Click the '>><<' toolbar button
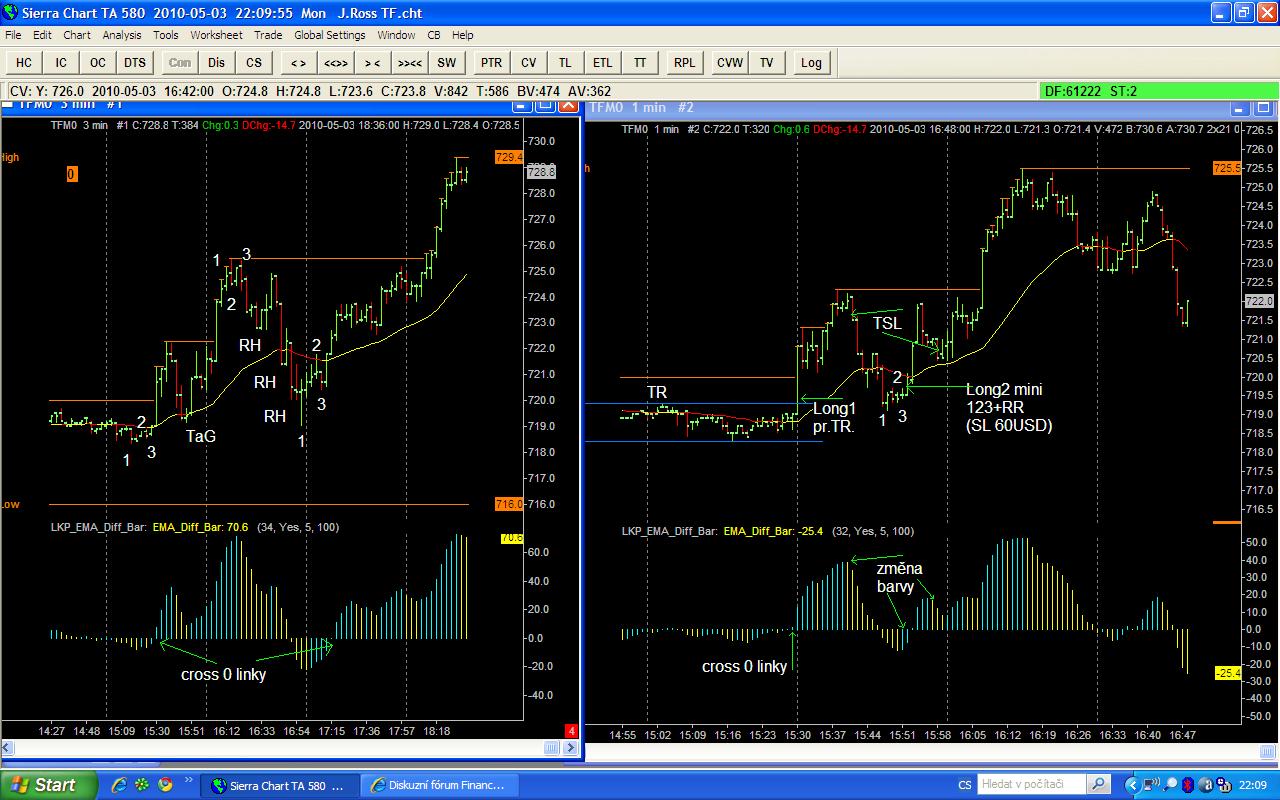This screenshot has height=800, width=1280. click(409, 62)
